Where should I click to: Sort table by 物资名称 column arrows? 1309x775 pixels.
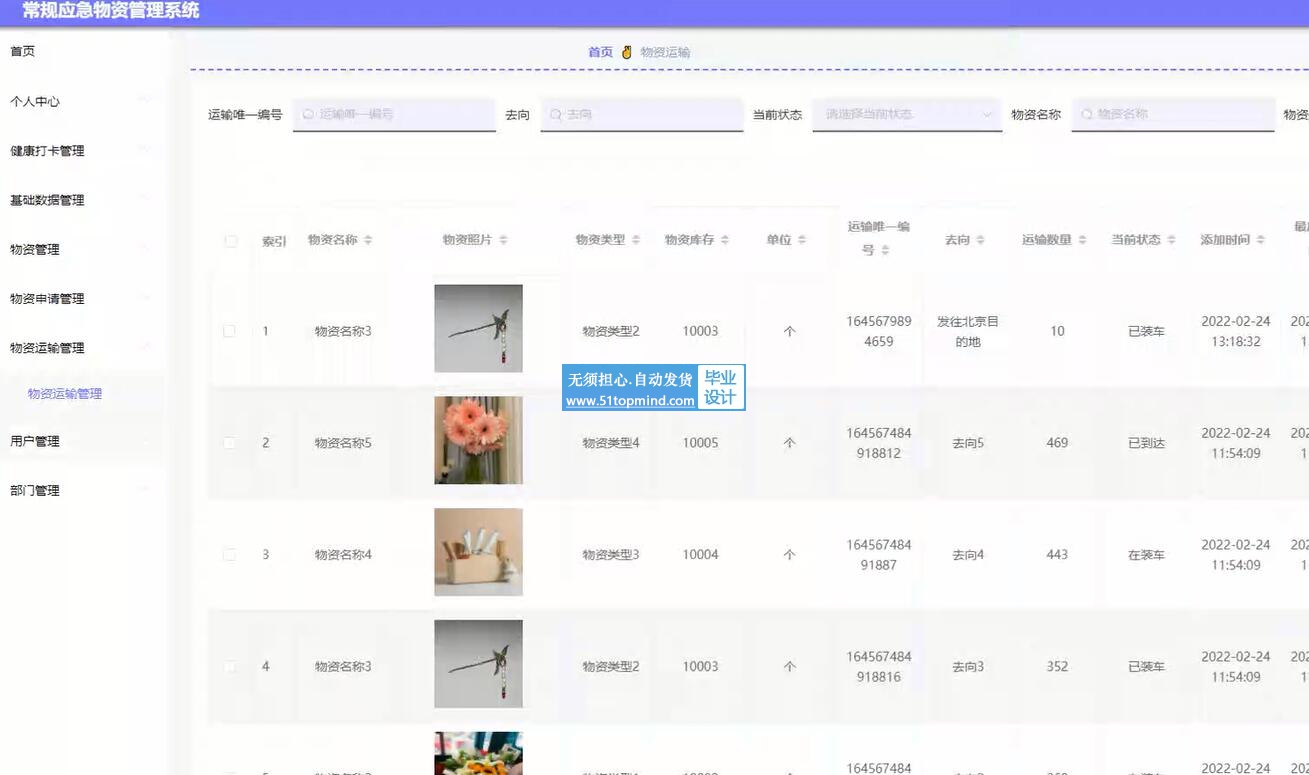coord(368,240)
